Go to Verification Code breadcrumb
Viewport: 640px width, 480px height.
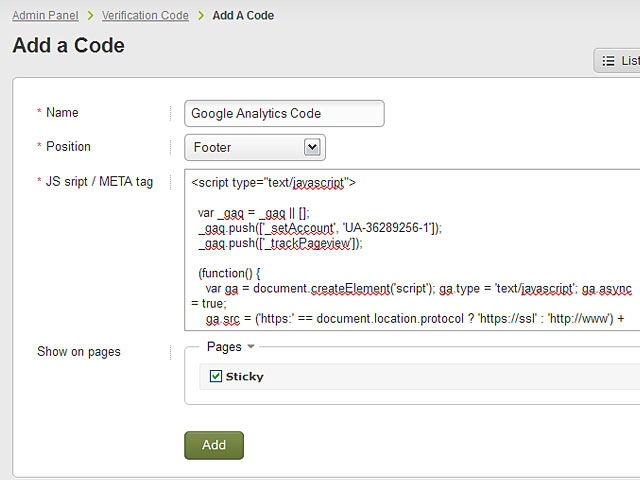tap(145, 16)
